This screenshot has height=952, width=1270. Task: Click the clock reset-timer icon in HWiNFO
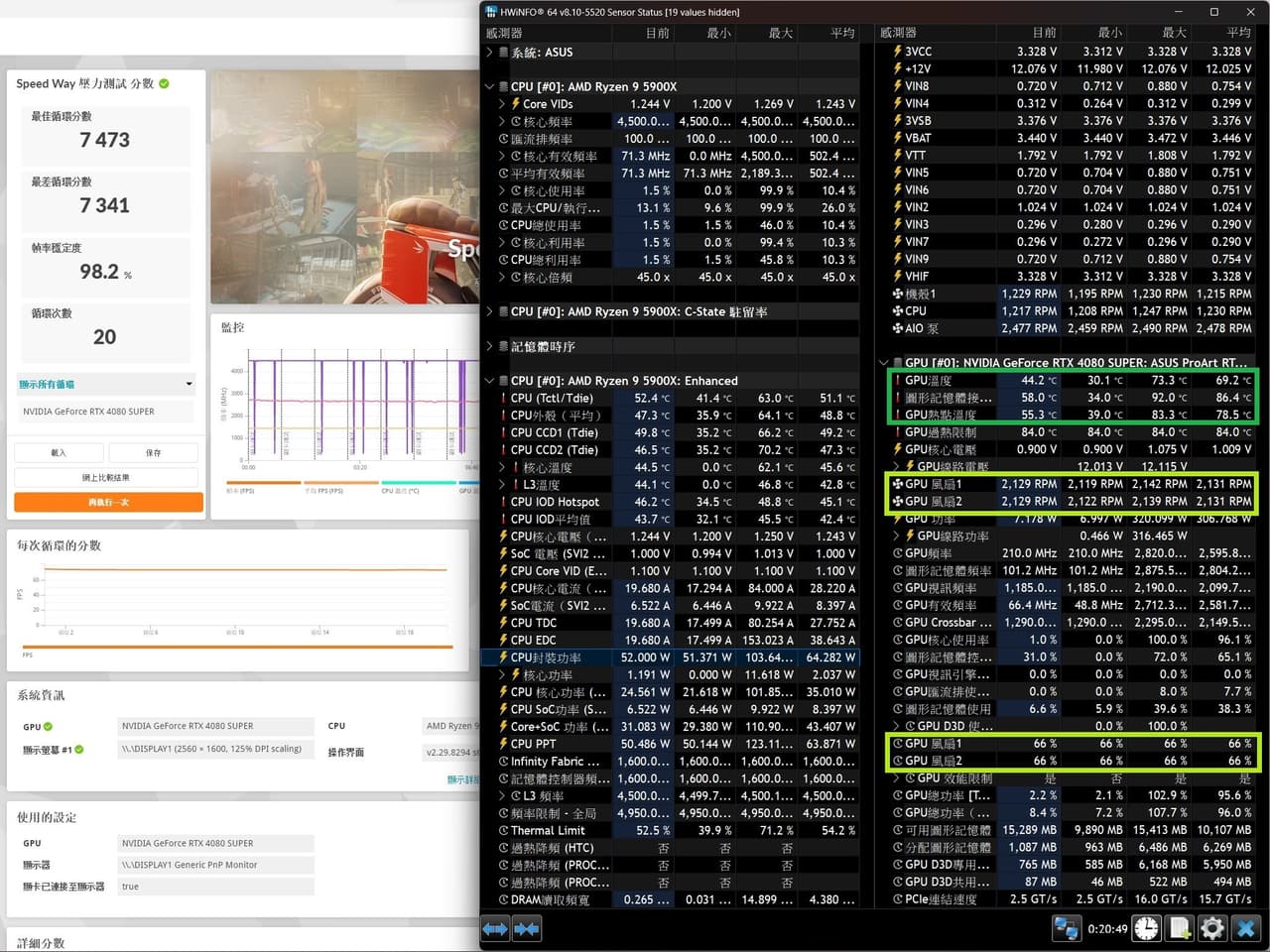1147,929
